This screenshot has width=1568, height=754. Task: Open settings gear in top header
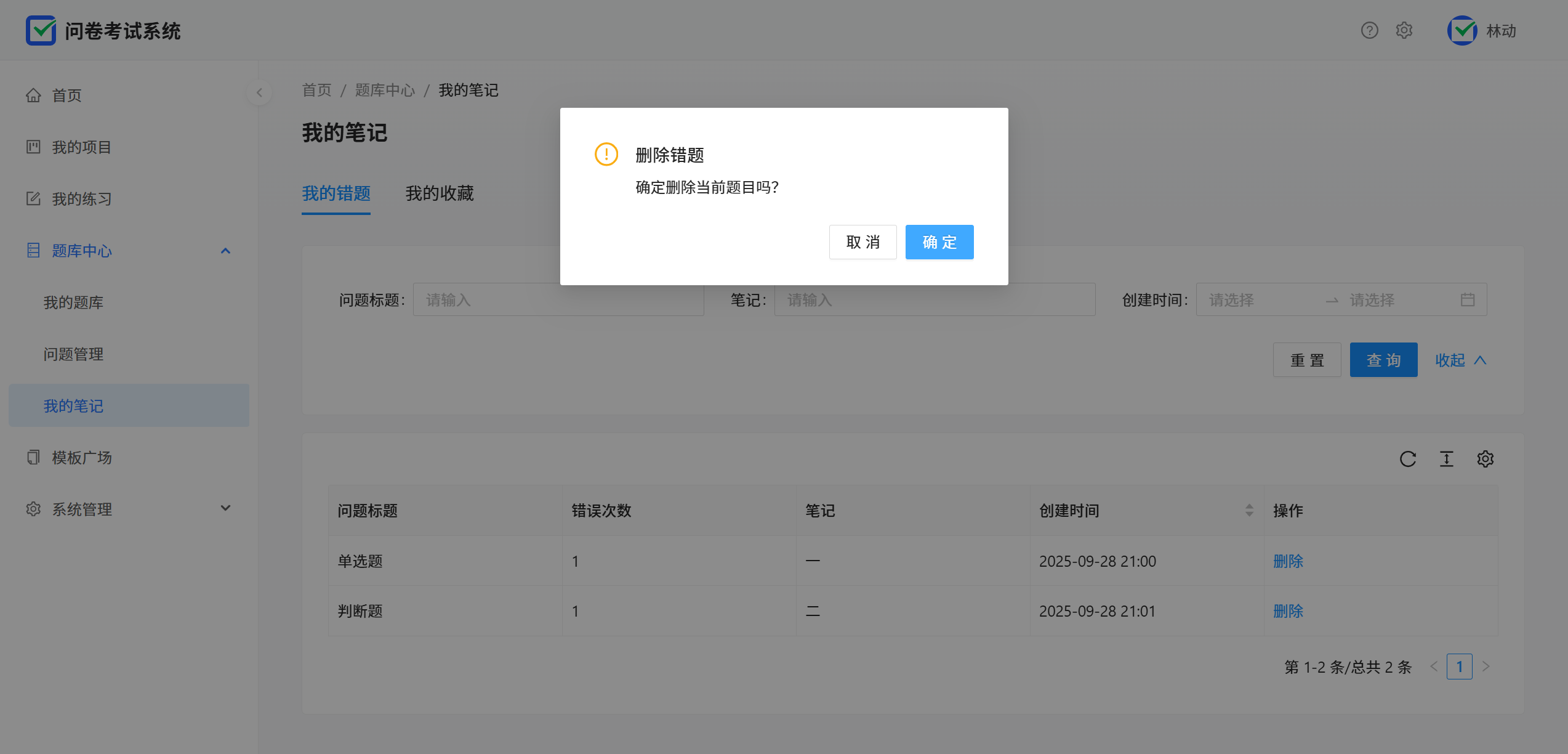point(1404,30)
